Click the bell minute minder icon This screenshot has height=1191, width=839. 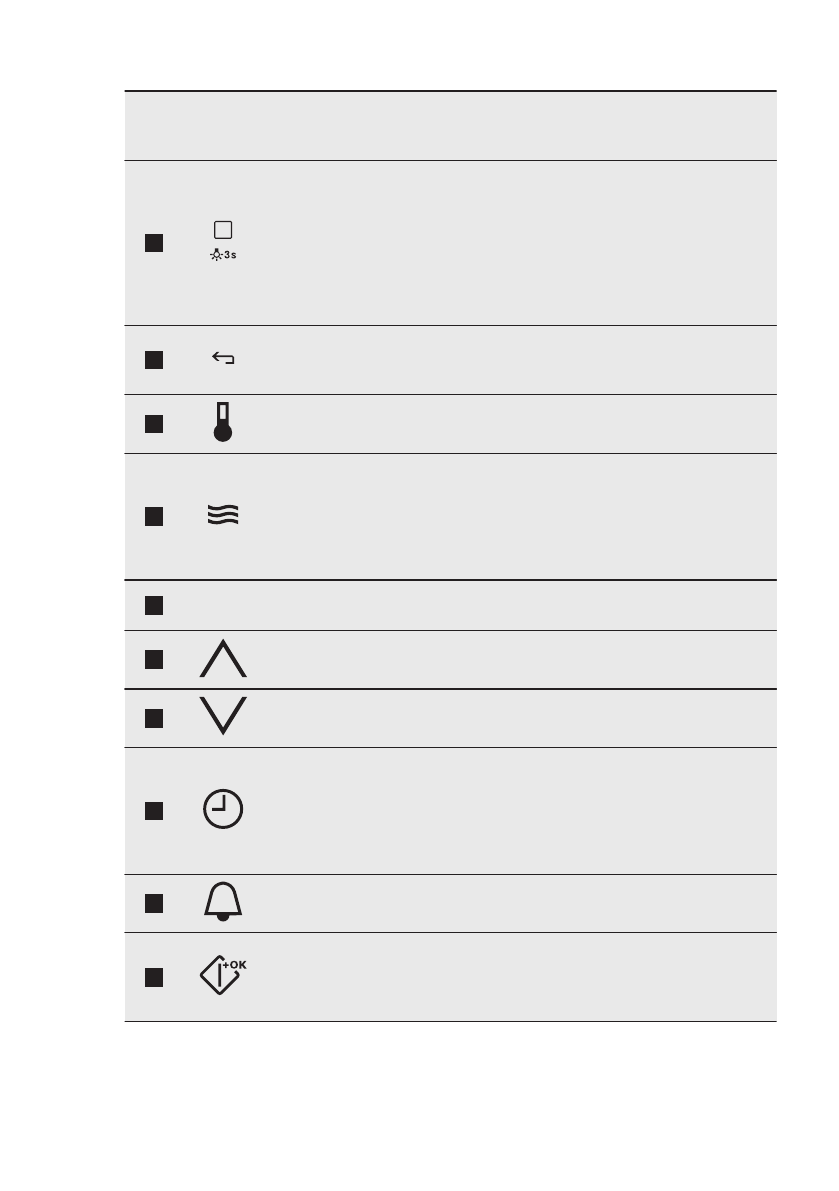(x=223, y=903)
